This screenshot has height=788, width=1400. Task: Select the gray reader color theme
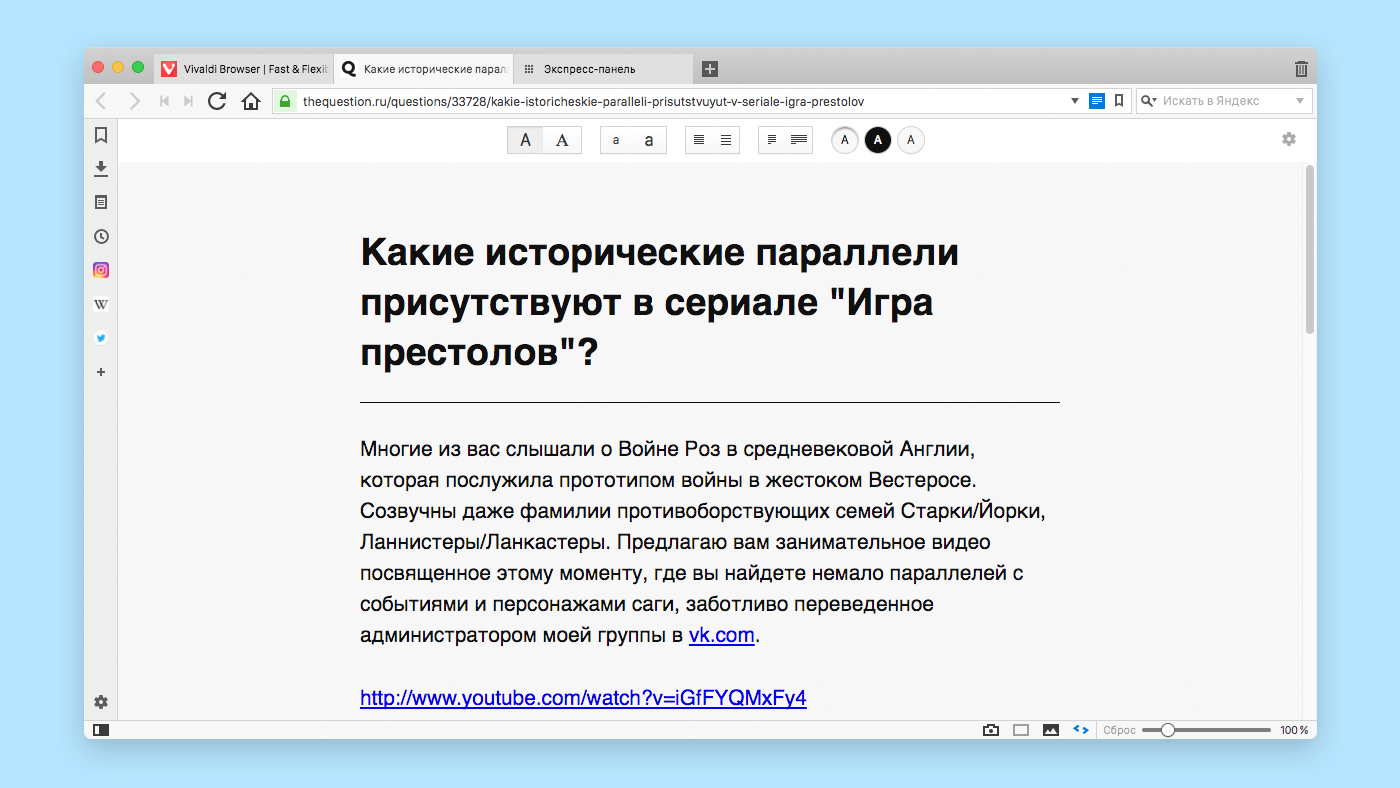point(911,140)
